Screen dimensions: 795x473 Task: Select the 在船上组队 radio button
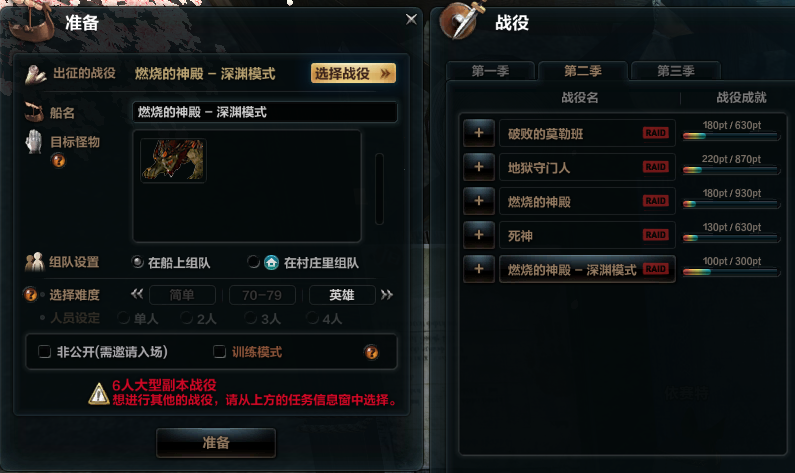(x=137, y=262)
